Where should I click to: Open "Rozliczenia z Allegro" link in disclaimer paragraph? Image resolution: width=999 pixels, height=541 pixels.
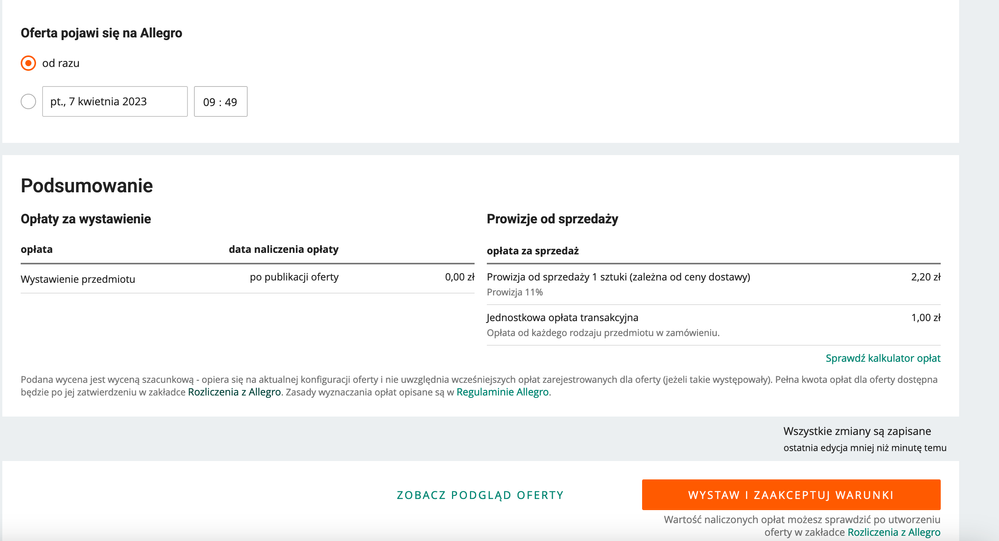(x=234, y=392)
